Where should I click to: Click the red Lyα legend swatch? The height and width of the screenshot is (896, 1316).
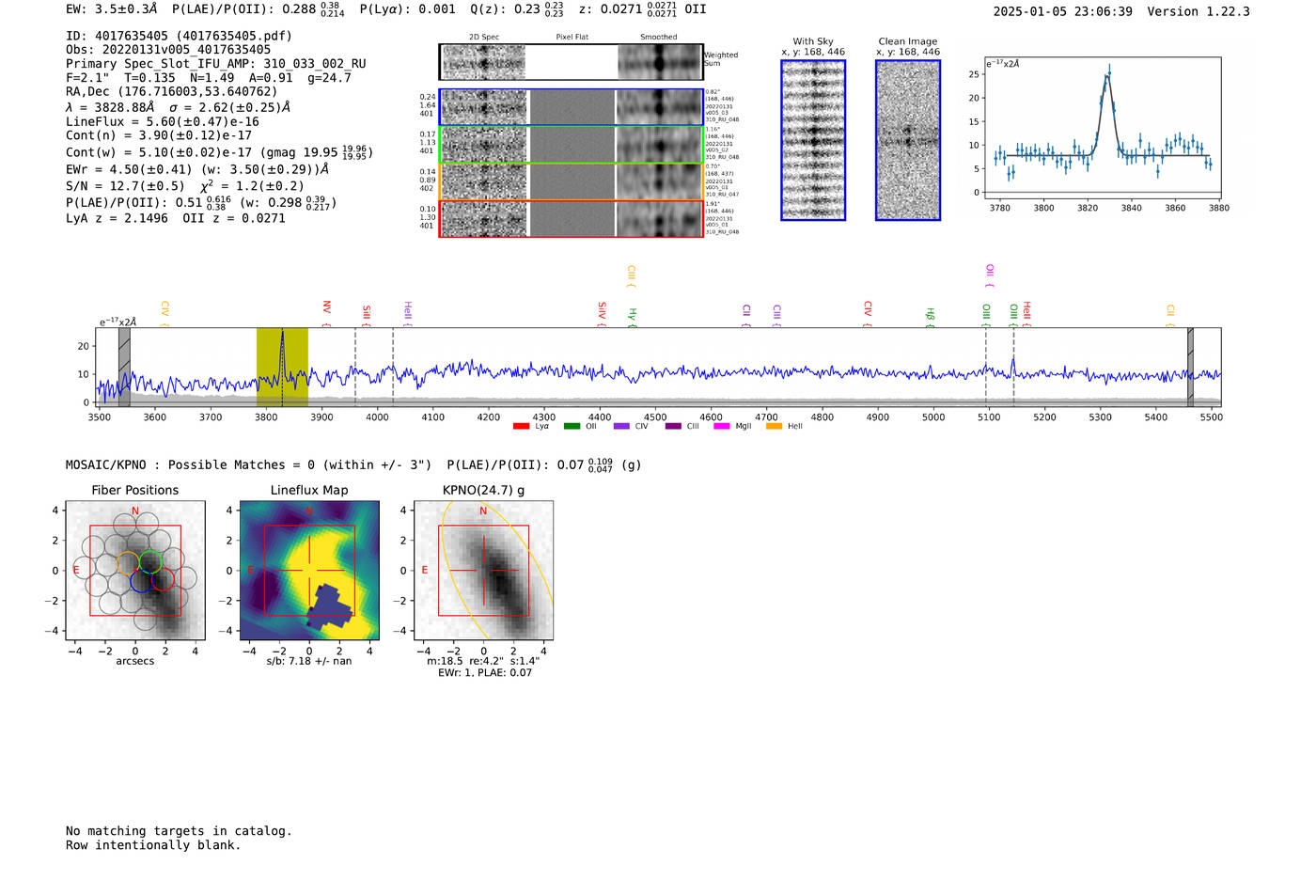coord(521,426)
